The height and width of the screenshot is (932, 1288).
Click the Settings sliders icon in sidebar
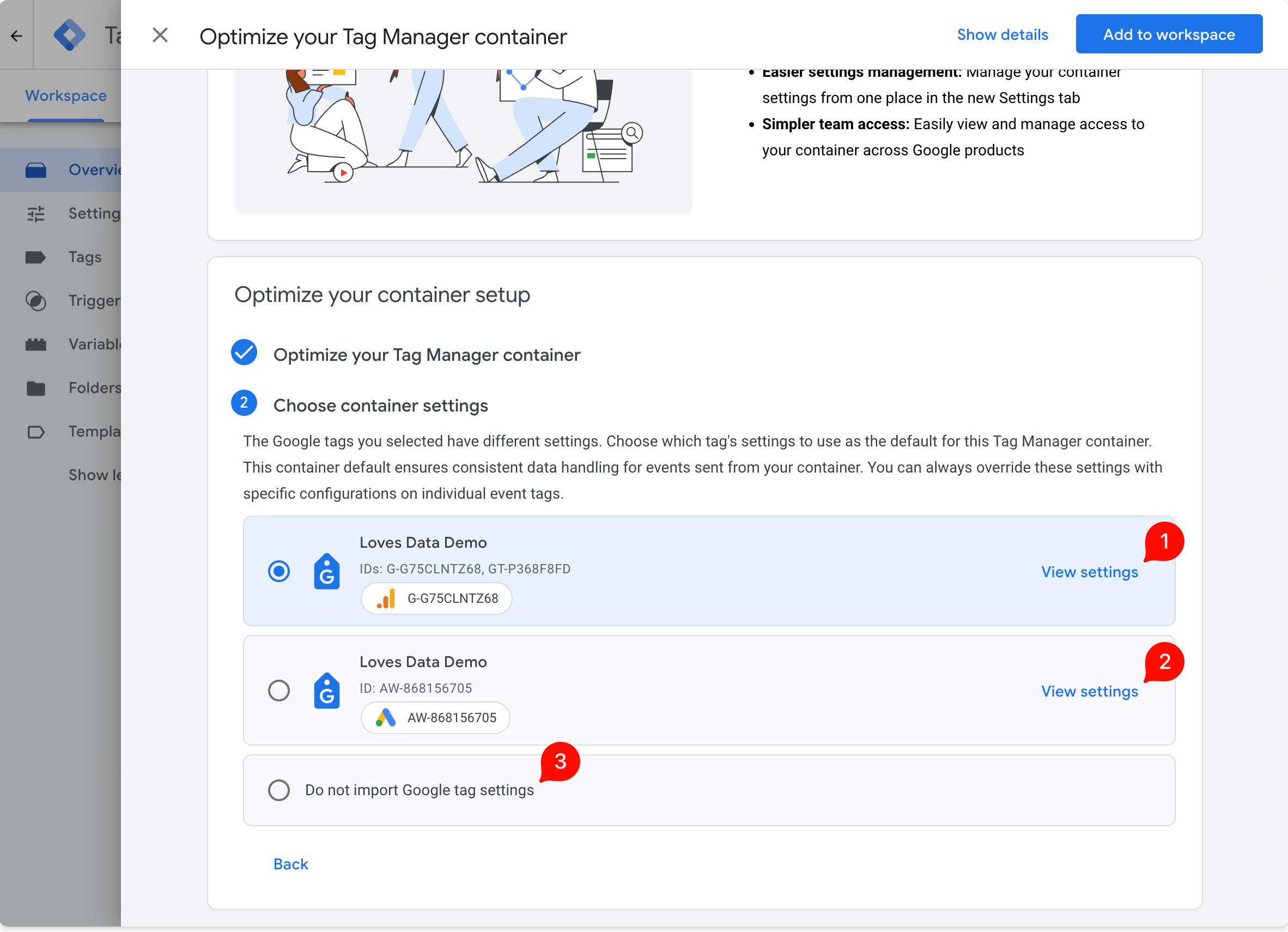[36, 214]
